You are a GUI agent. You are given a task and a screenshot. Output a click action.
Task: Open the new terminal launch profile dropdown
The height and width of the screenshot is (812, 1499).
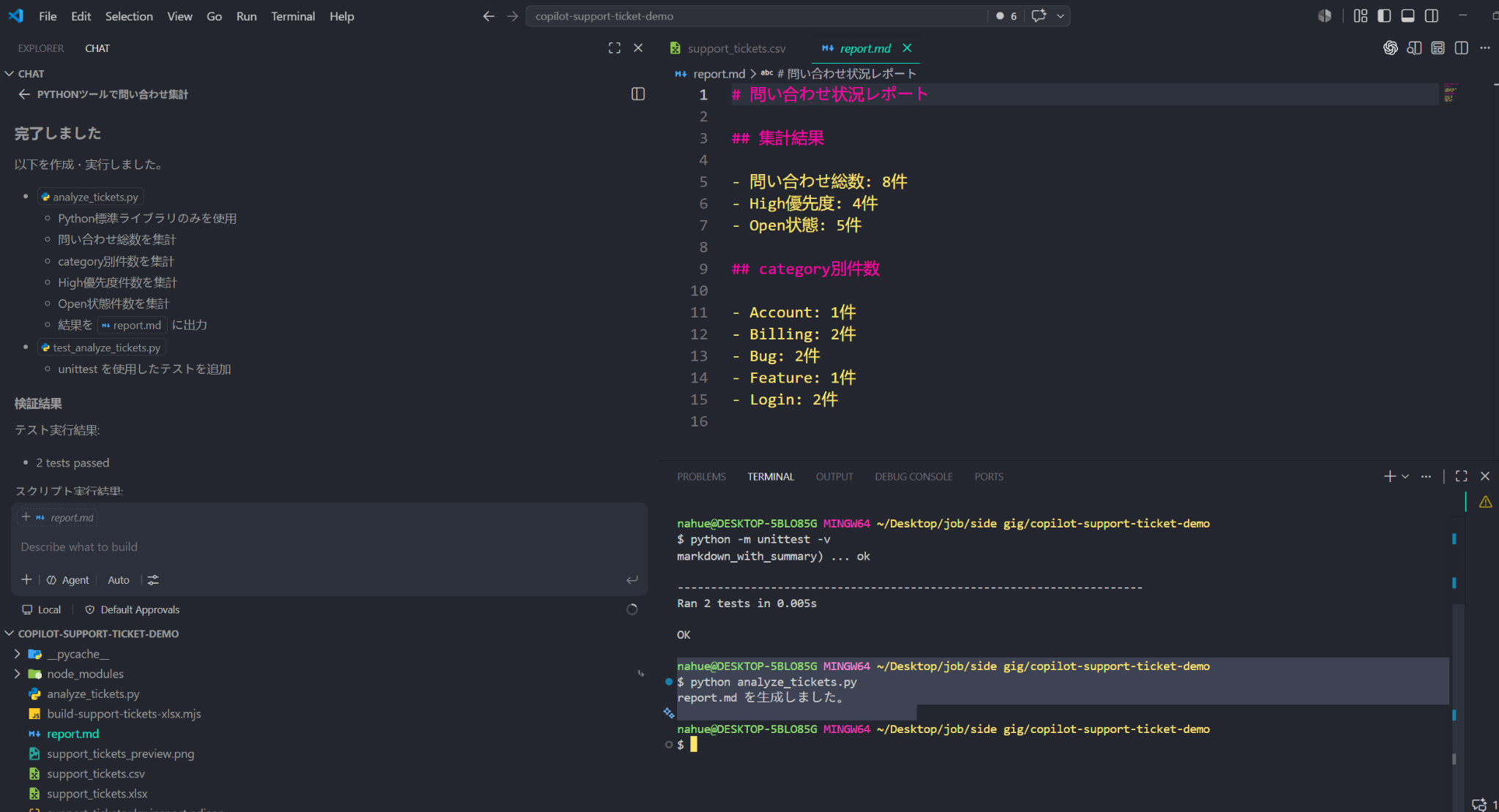[1405, 476]
